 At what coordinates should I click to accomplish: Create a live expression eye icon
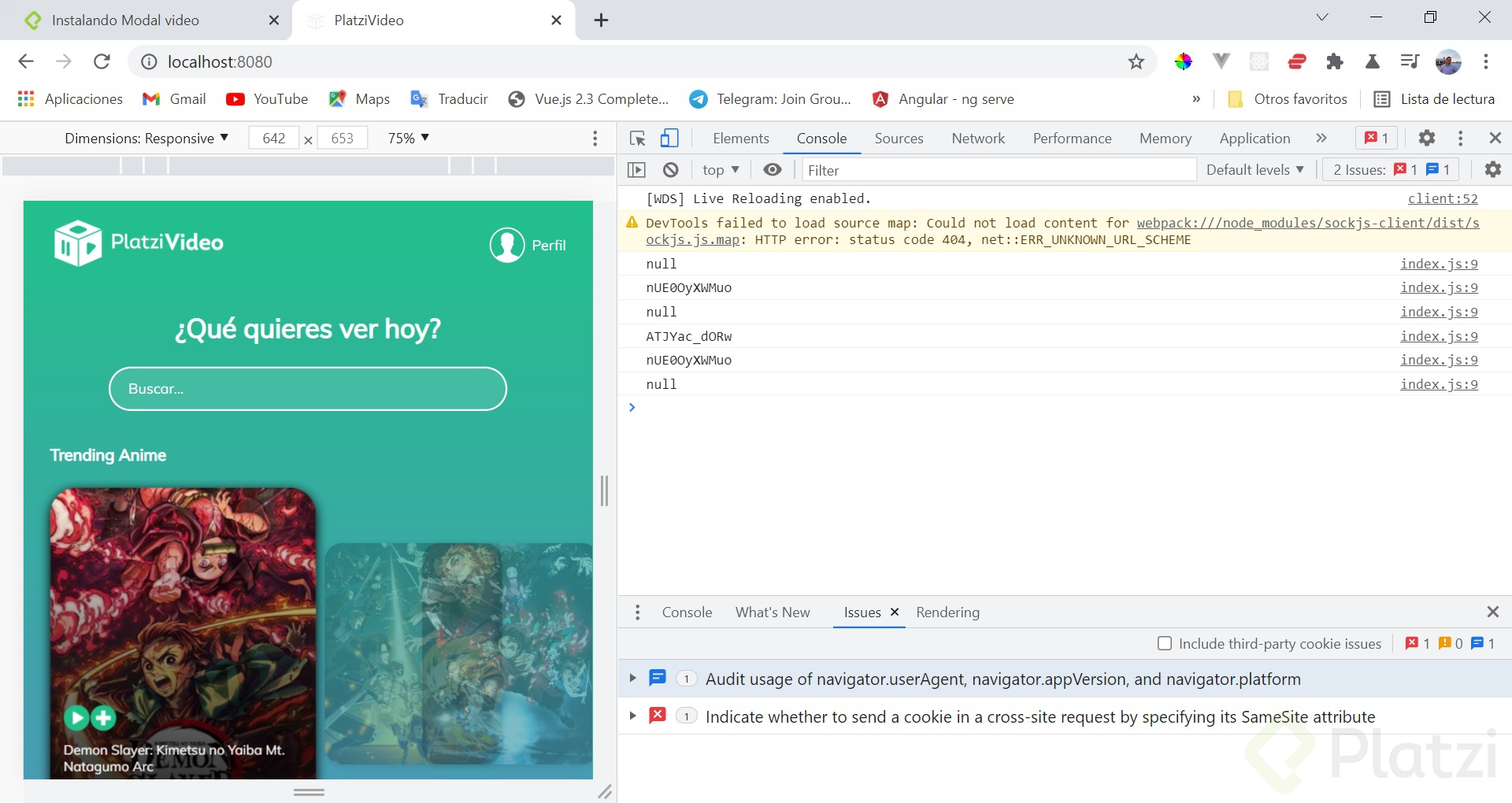pos(773,170)
